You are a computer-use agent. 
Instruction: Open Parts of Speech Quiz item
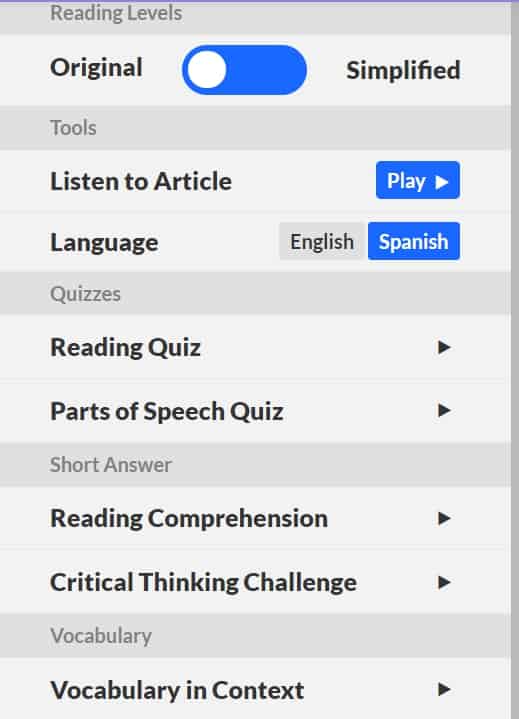[255, 411]
